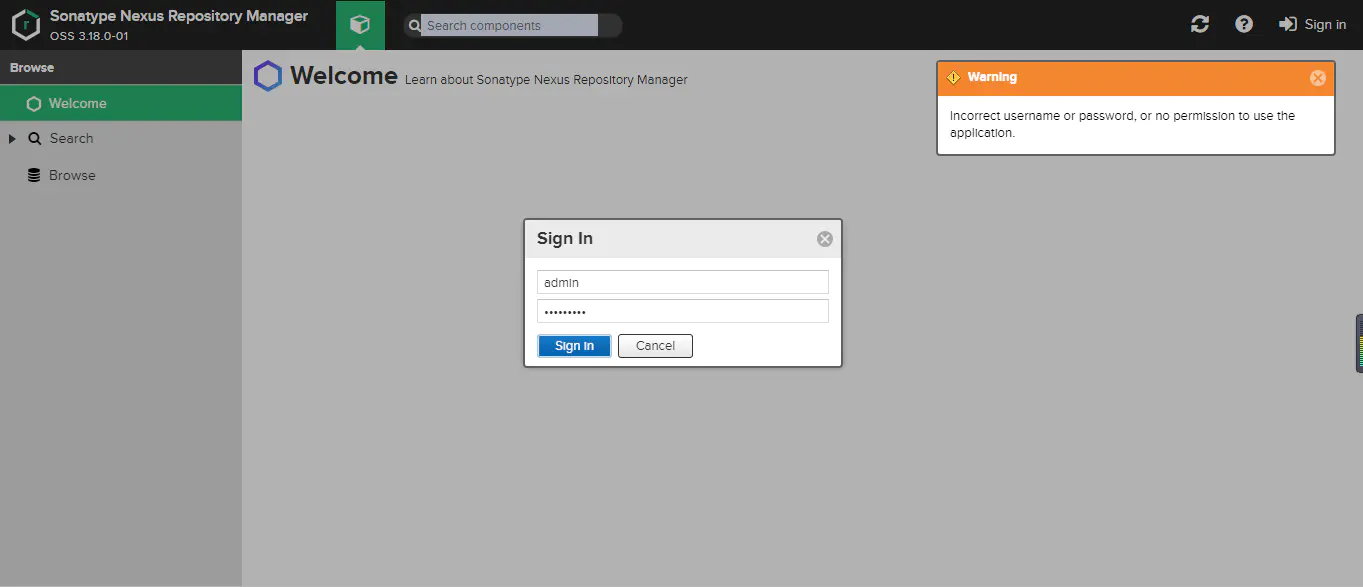Cancel the Sign In dialog
The height and width of the screenshot is (587, 1363).
(x=654, y=345)
